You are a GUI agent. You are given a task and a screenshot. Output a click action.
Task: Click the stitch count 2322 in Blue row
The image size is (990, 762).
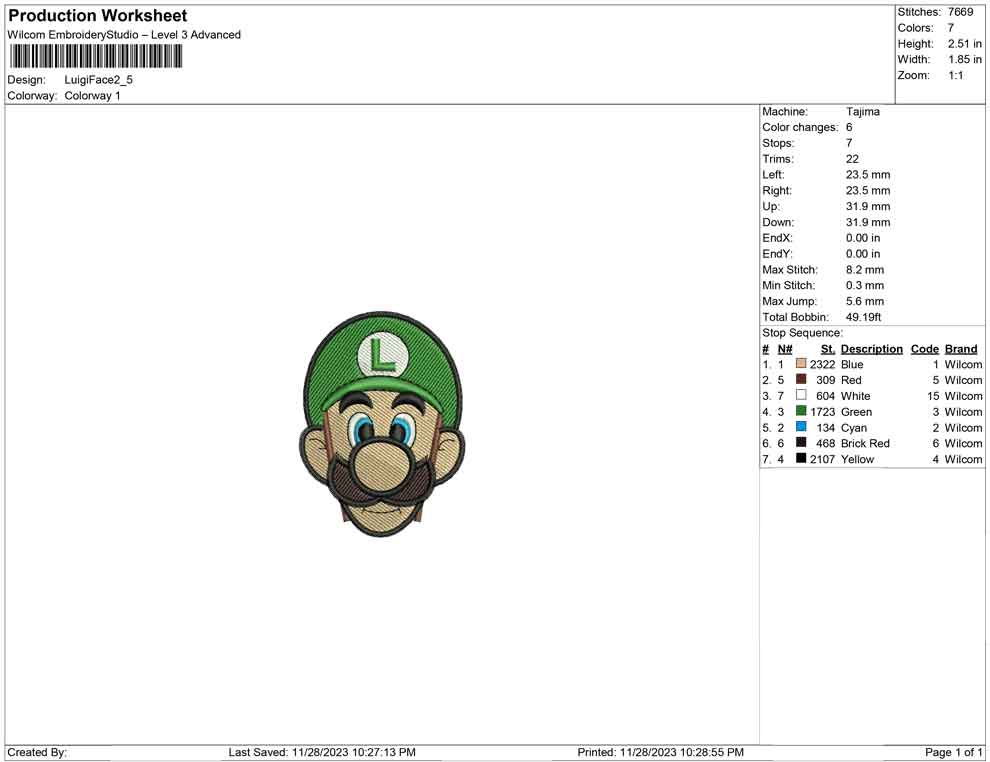[823, 364]
